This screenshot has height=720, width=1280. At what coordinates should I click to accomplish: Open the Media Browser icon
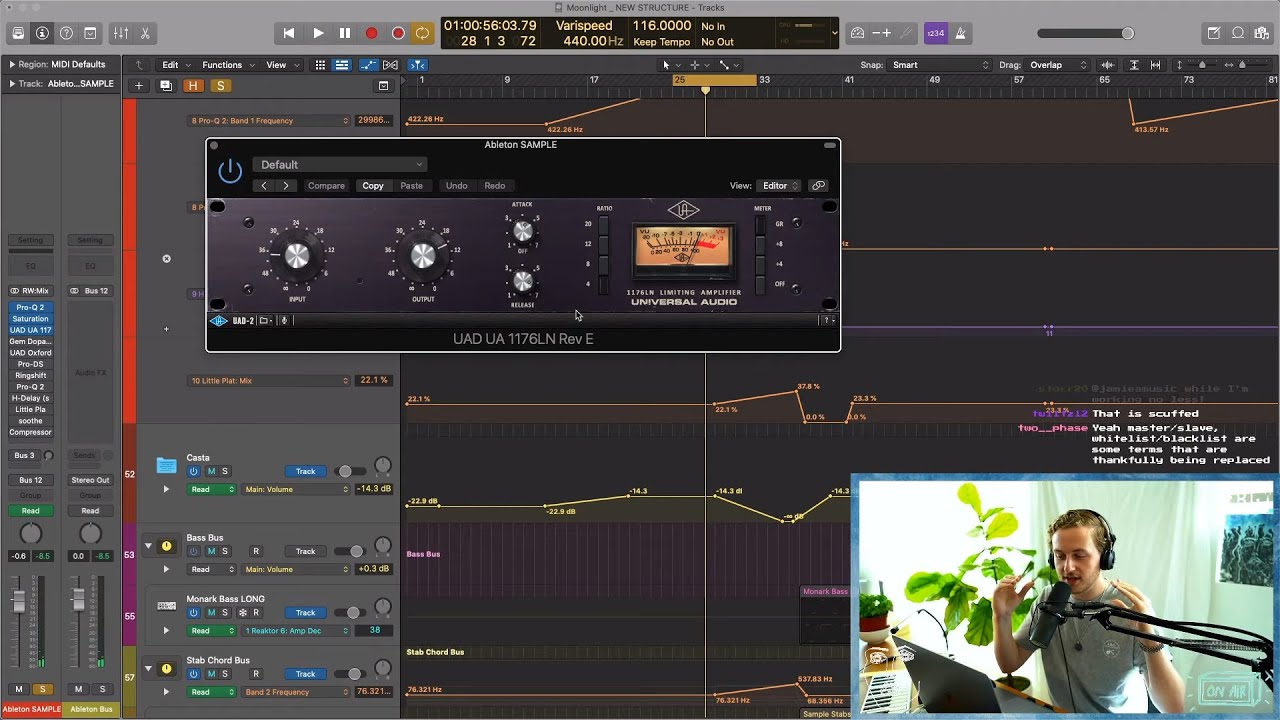coord(1262,33)
